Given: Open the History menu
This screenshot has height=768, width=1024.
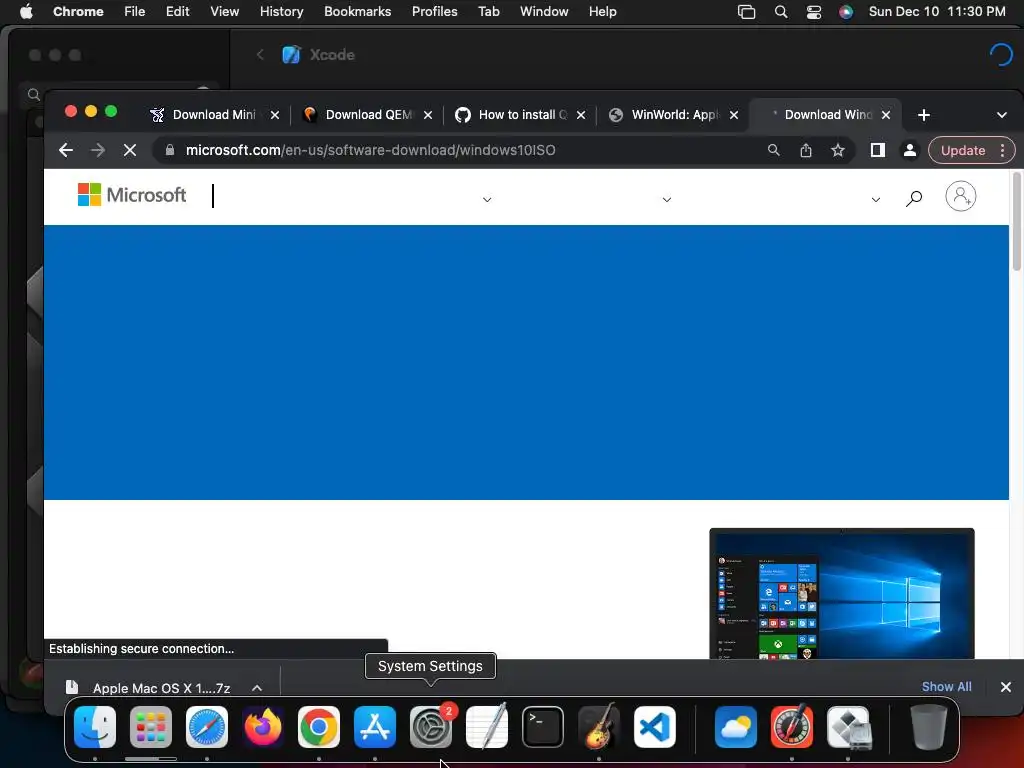Looking at the screenshot, I should point(281,12).
